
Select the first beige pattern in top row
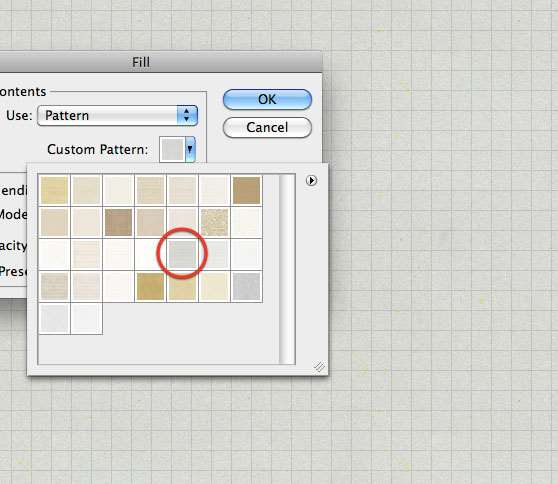pos(54,190)
